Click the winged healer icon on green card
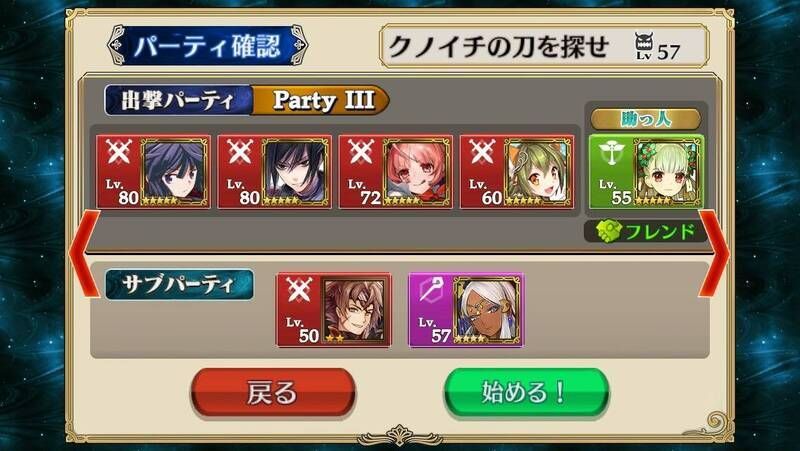The image size is (800, 451). [611, 153]
